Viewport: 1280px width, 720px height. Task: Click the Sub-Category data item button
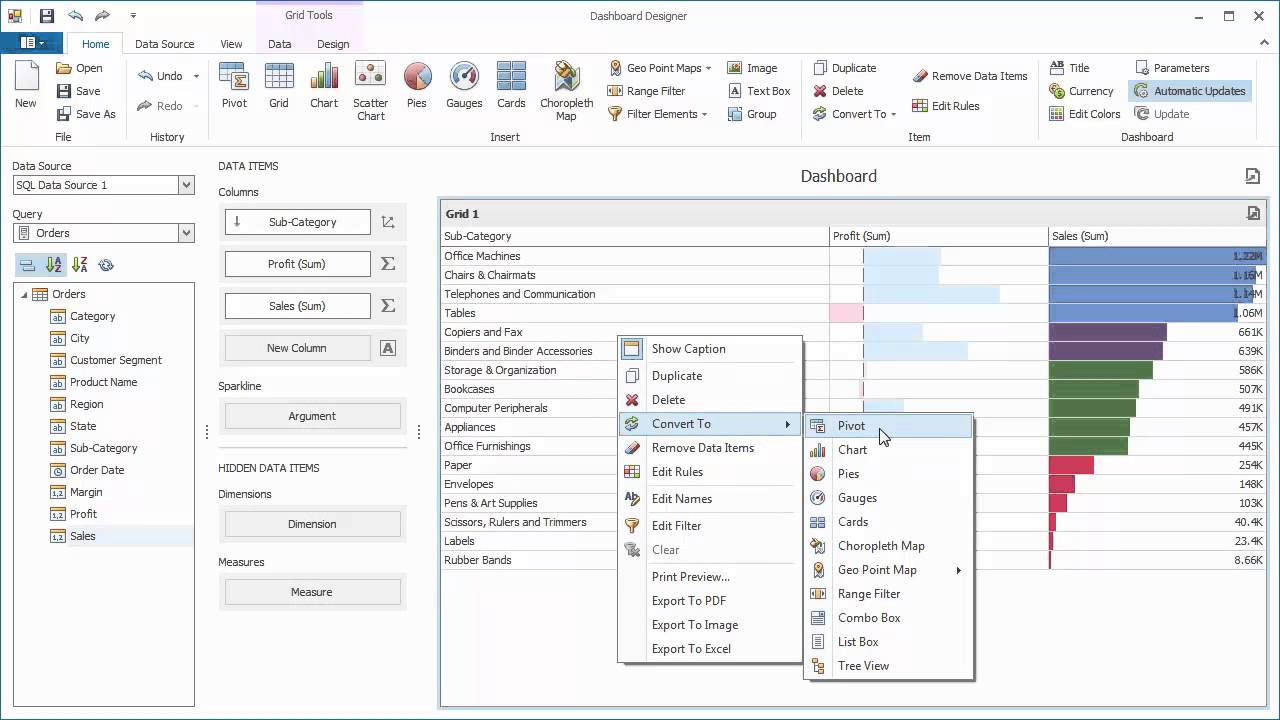click(297, 222)
